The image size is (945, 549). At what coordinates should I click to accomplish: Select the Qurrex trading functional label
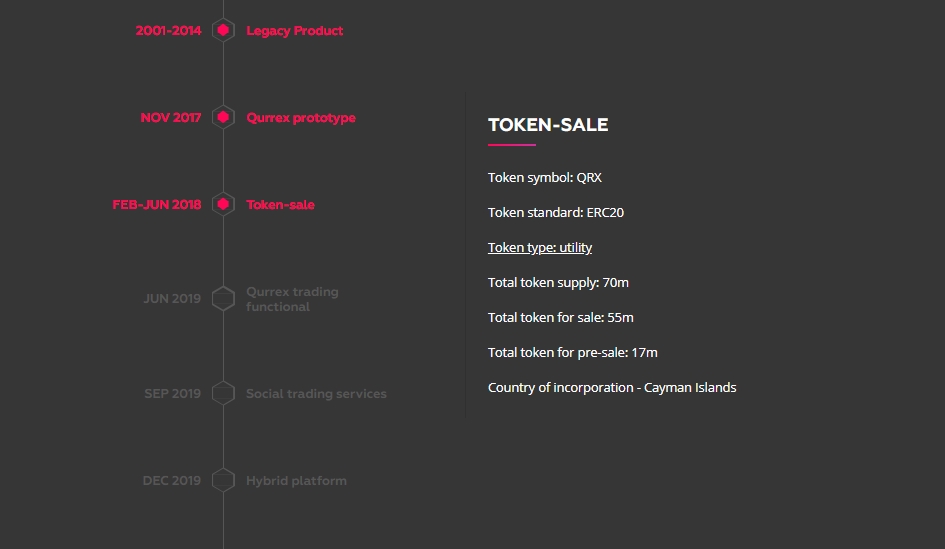292,299
